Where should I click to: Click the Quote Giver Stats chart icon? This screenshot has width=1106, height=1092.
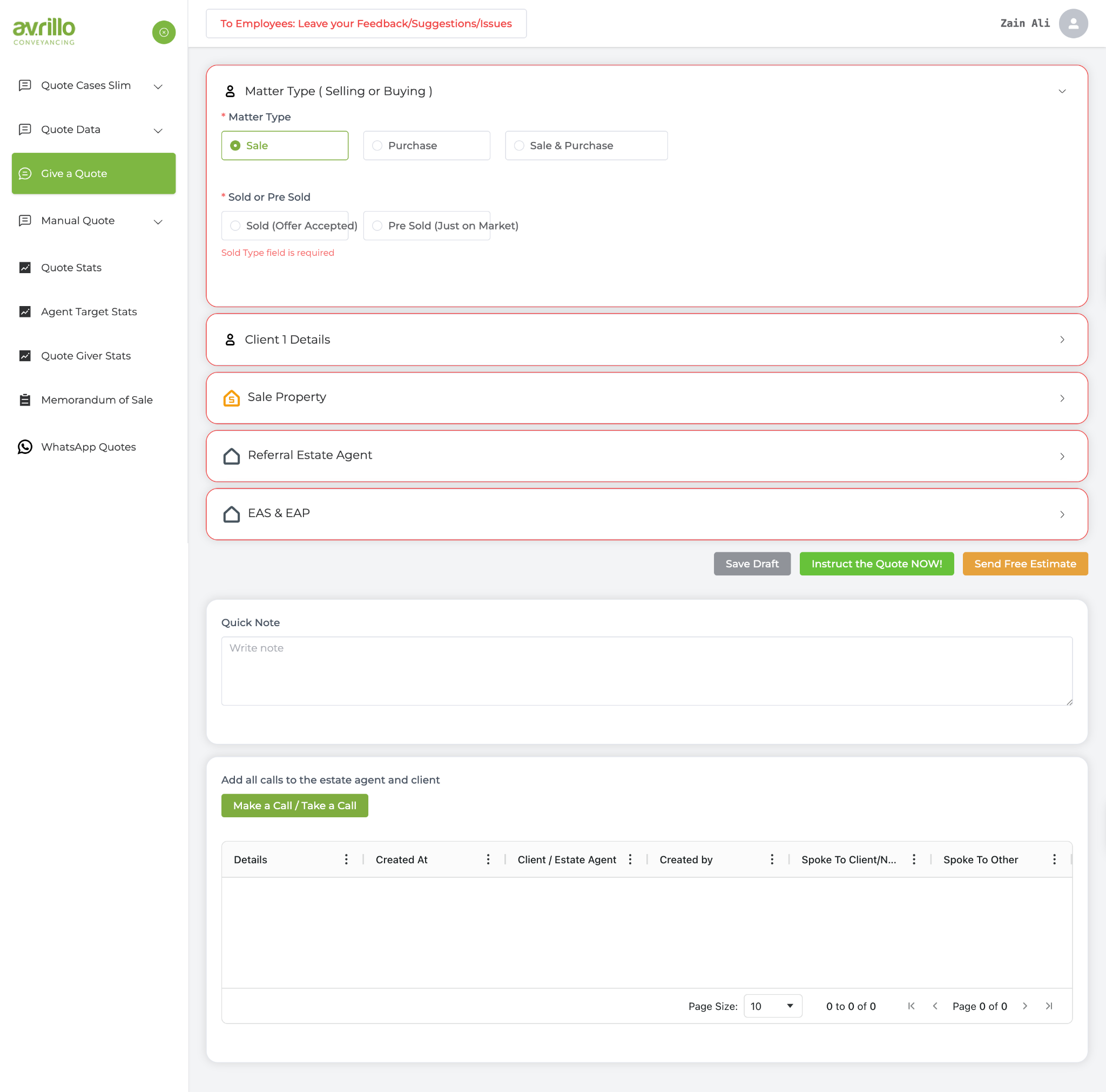25,355
